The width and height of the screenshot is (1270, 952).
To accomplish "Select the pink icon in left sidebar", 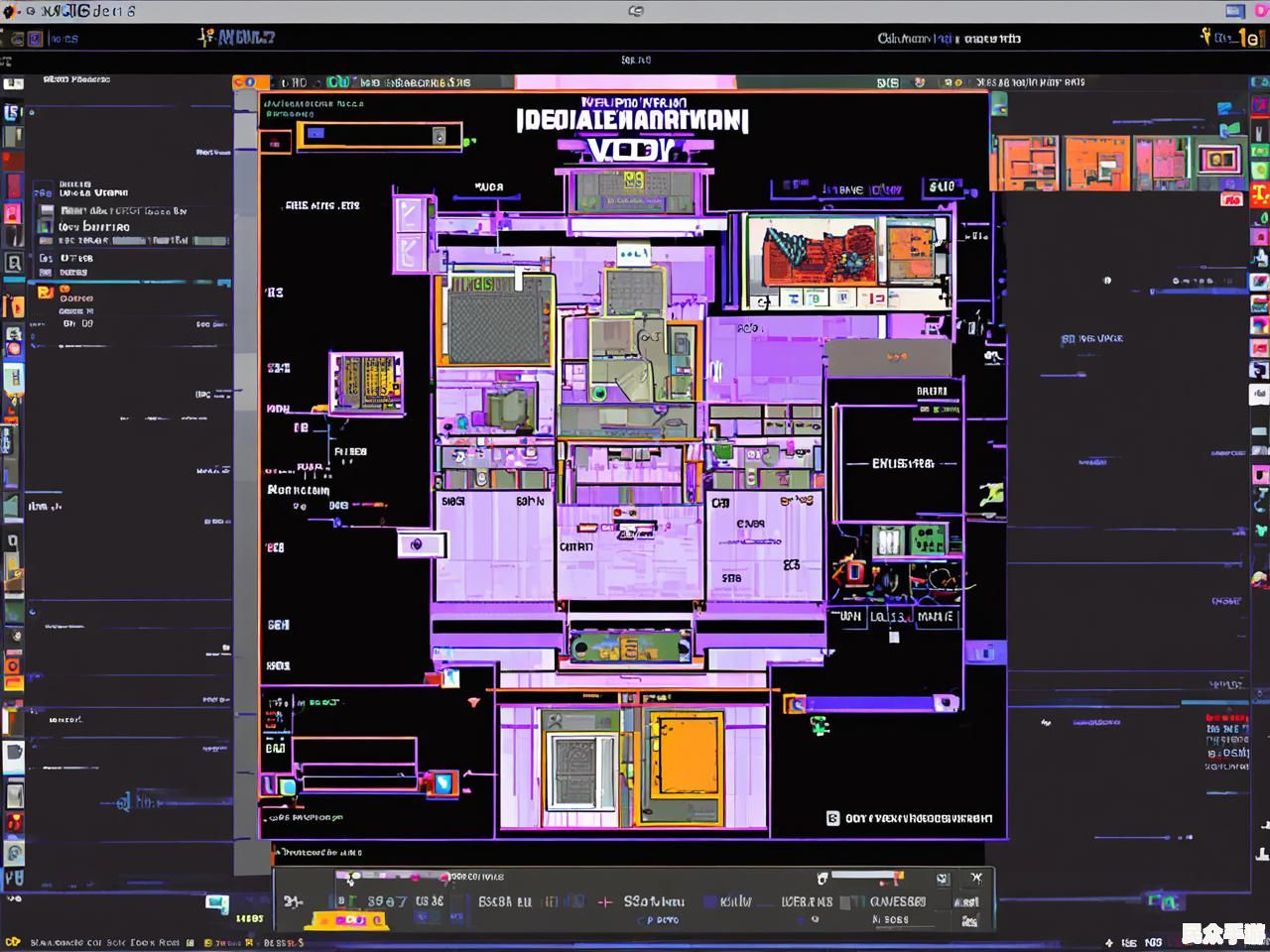I will (x=13, y=213).
